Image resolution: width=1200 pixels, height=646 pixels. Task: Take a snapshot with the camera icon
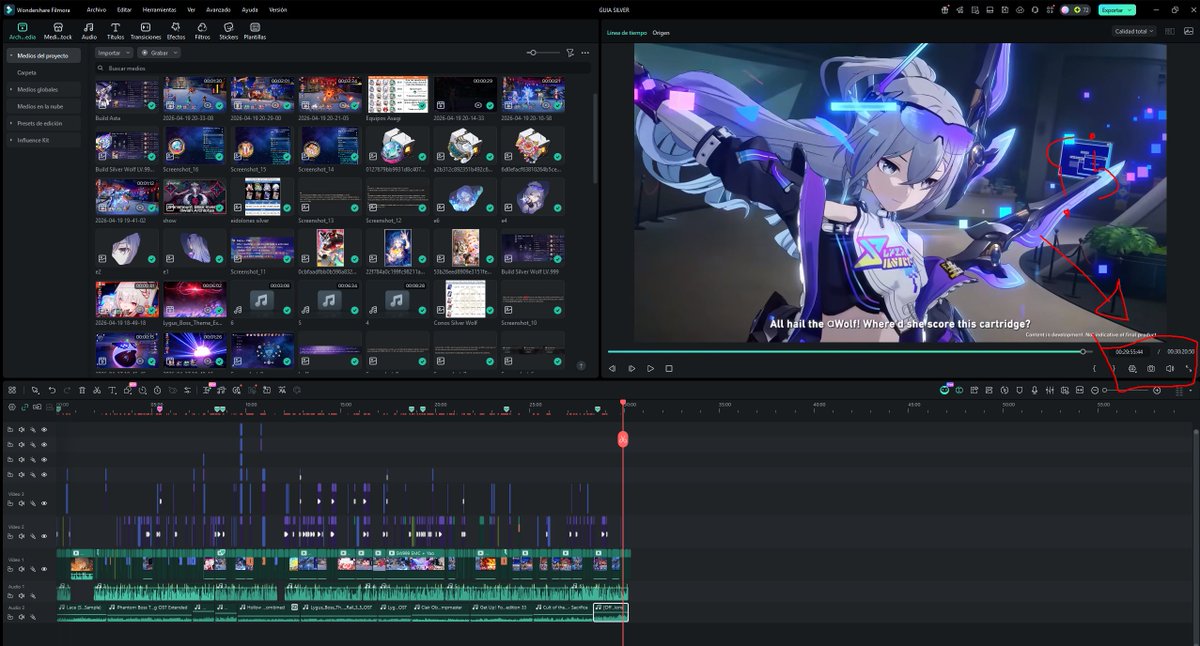[1151, 368]
